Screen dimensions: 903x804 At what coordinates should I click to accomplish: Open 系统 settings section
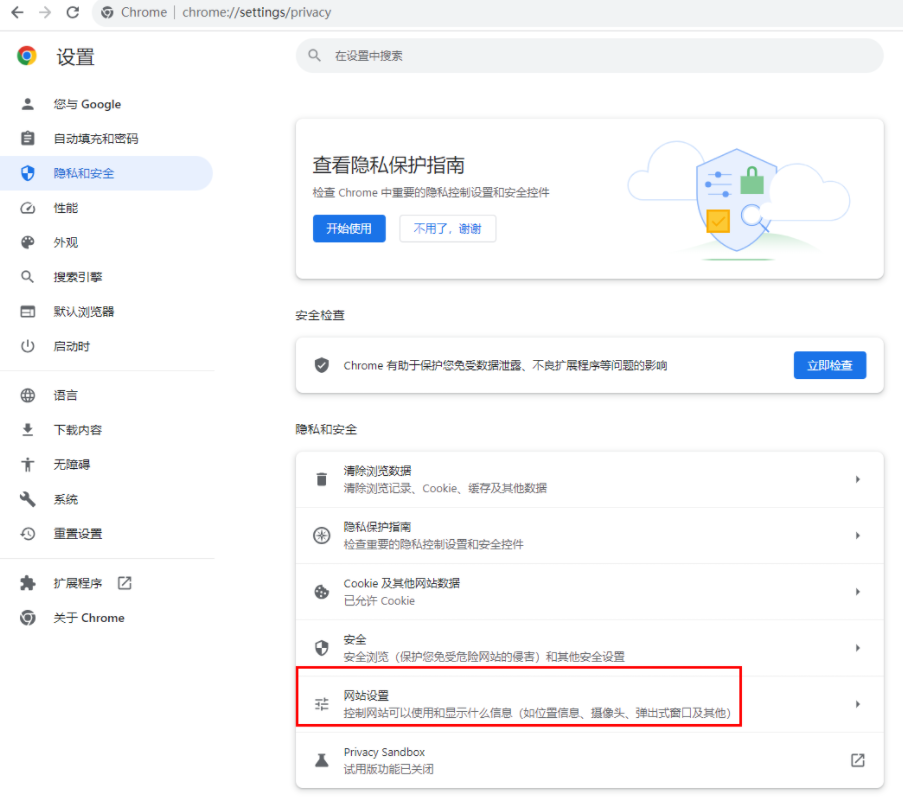click(107, 499)
